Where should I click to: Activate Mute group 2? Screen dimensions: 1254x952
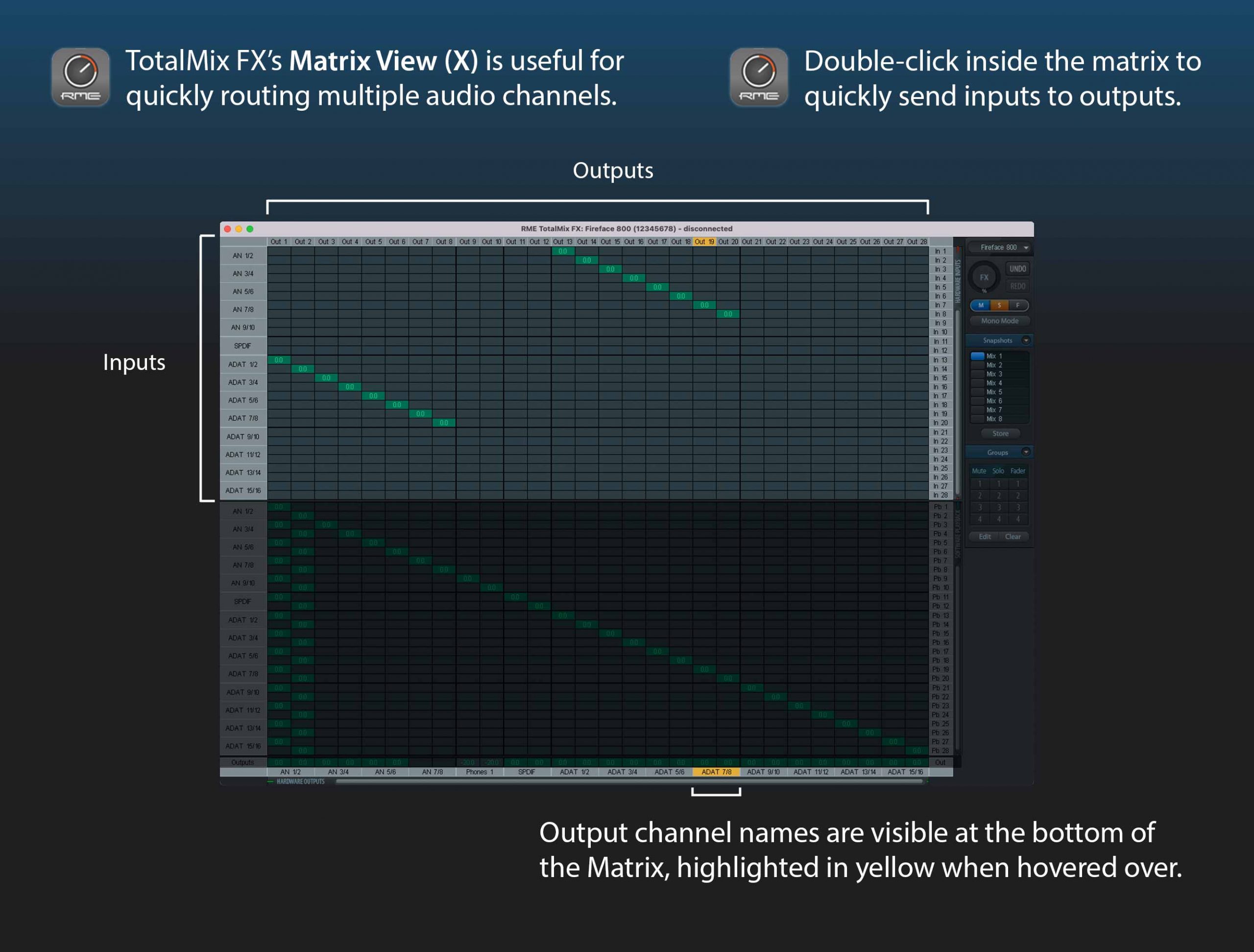click(980, 495)
